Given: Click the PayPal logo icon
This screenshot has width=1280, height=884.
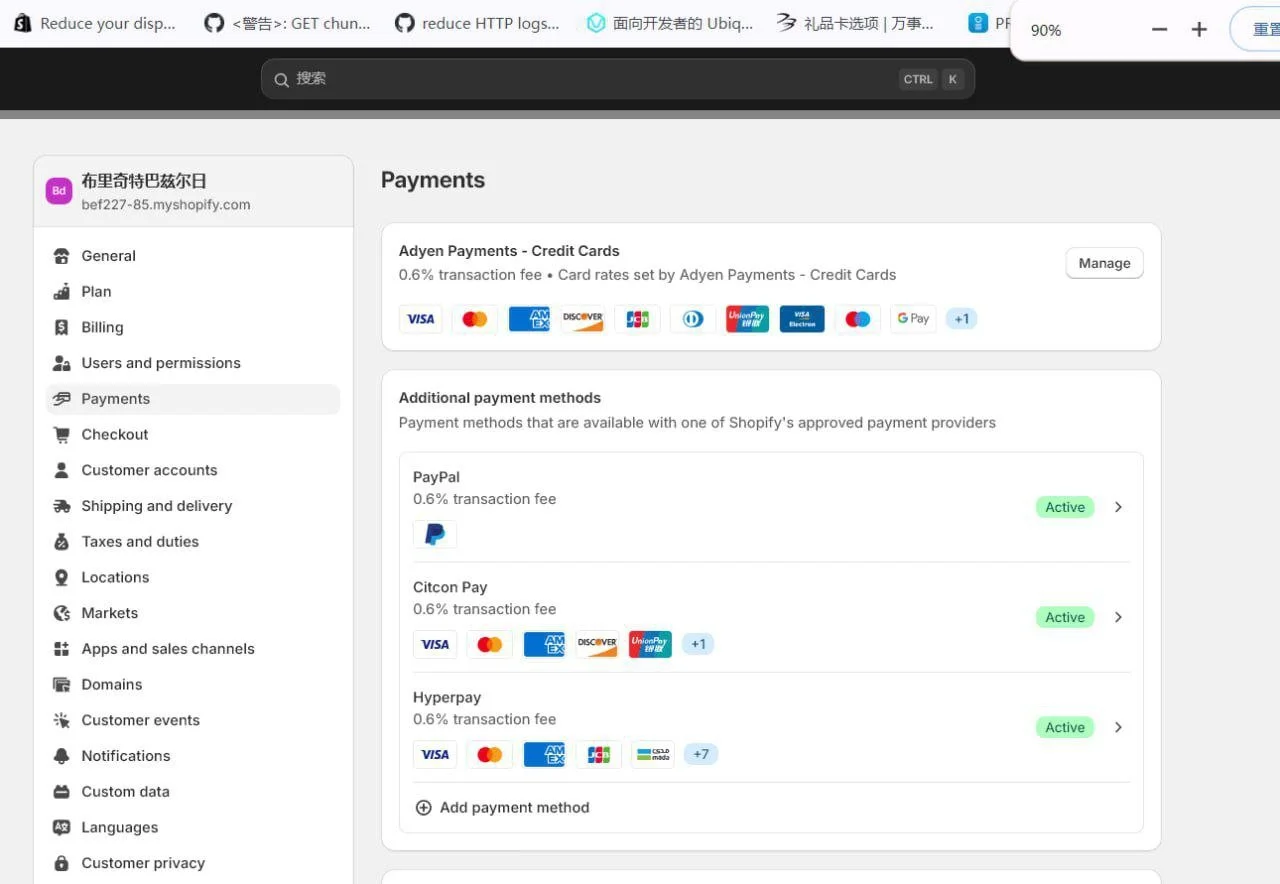Looking at the screenshot, I should click(x=435, y=534).
